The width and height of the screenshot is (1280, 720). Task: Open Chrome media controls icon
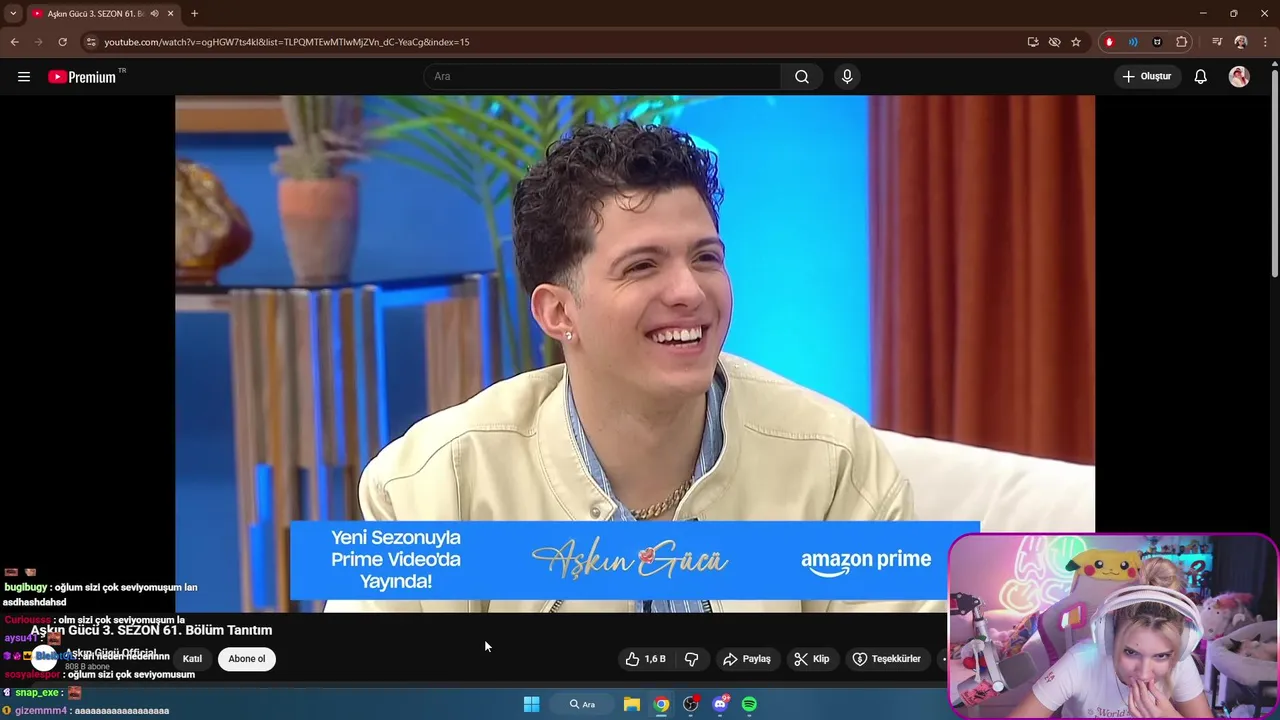(1217, 42)
